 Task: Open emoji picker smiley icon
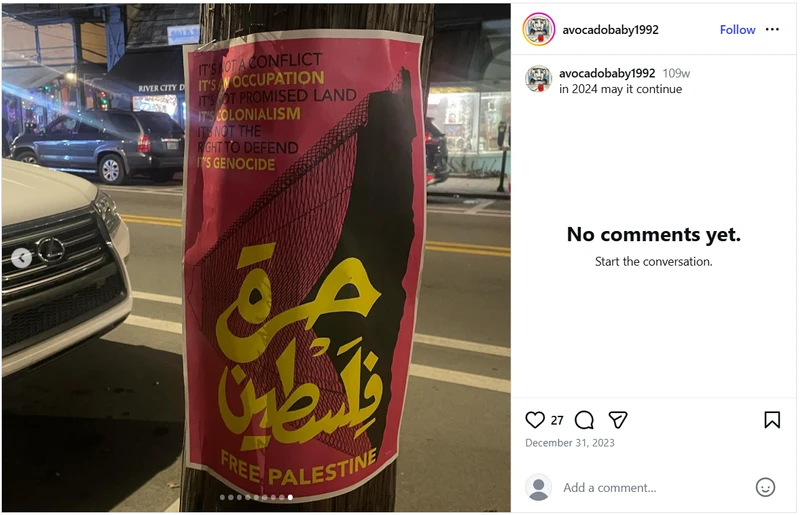(x=765, y=487)
